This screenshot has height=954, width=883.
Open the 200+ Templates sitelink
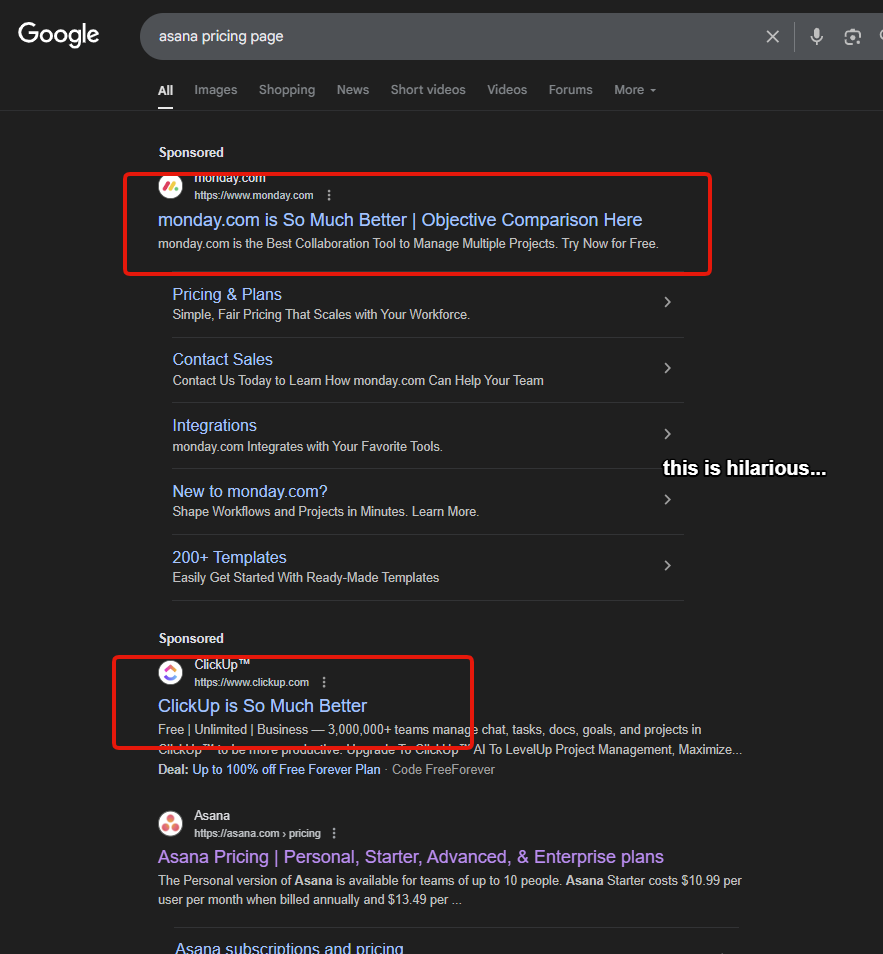tap(229, 557)
